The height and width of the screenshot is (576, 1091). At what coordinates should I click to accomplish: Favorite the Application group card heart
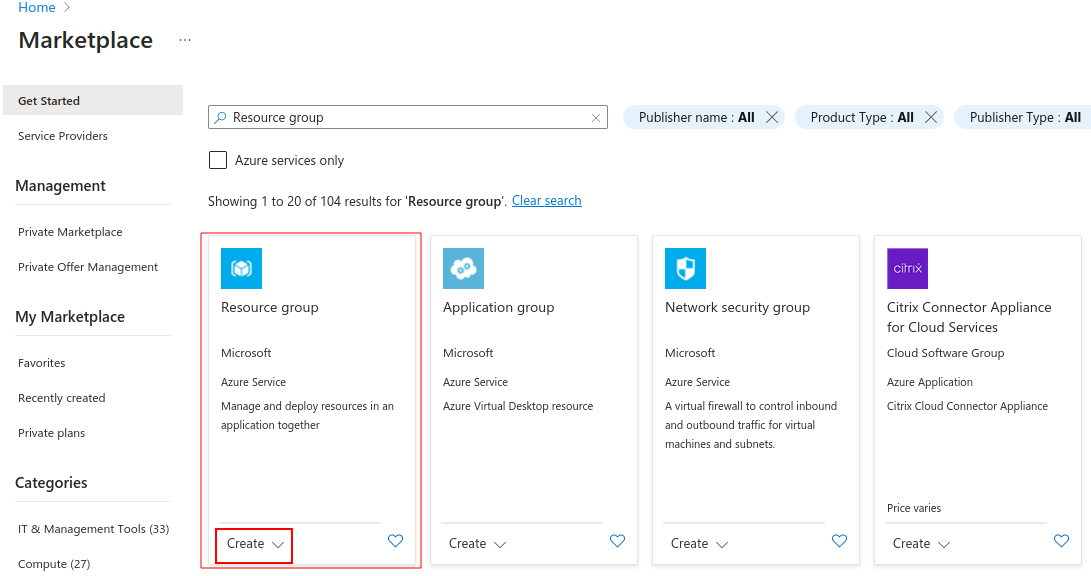(617, 541)
